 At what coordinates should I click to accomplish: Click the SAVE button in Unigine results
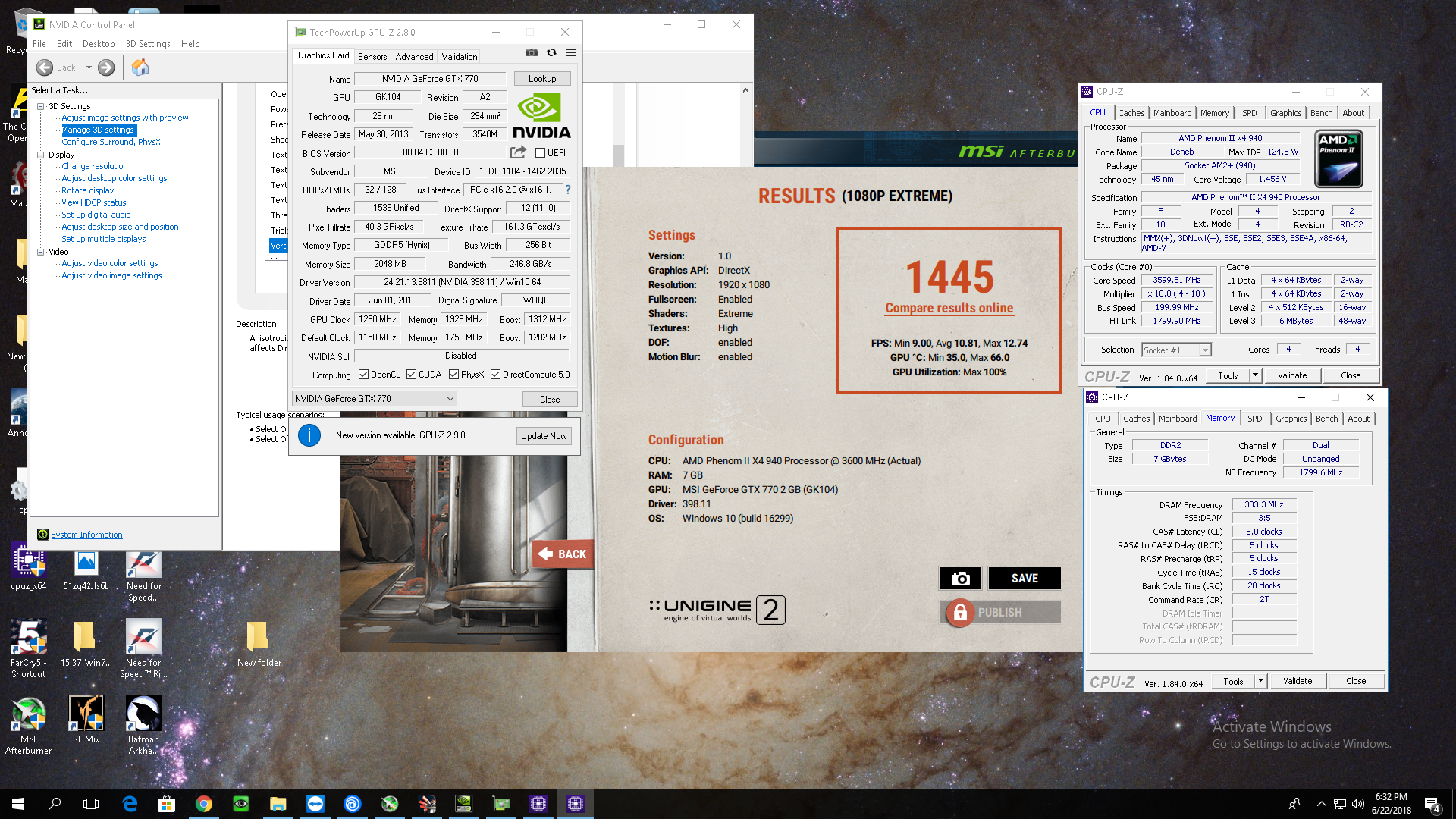point(1025,579)
